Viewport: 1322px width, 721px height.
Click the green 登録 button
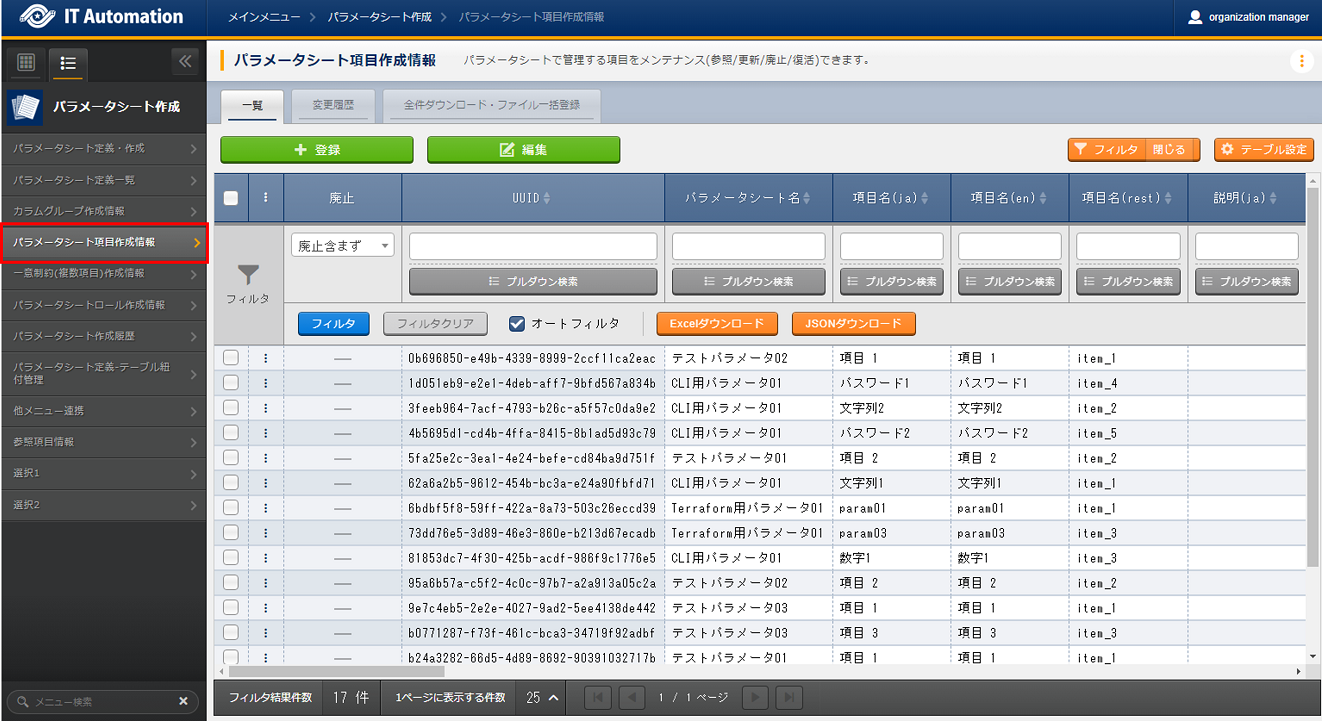(x=317, y=150)
